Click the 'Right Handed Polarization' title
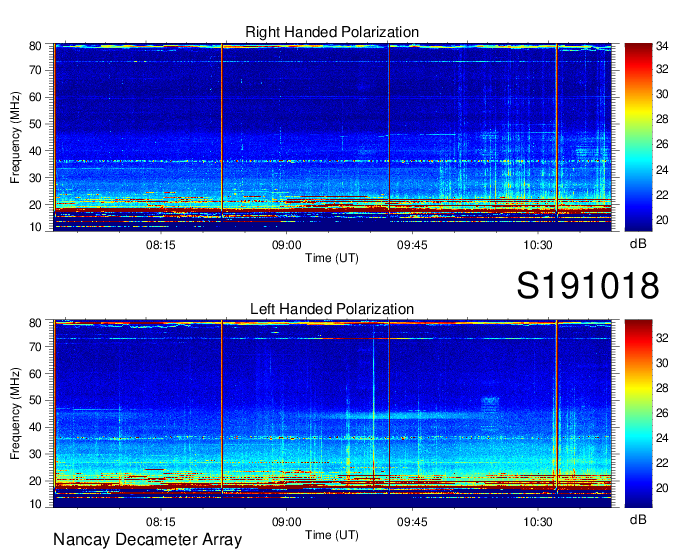The height and width of the screenshot is (552, 680). [x=332, y=32]
